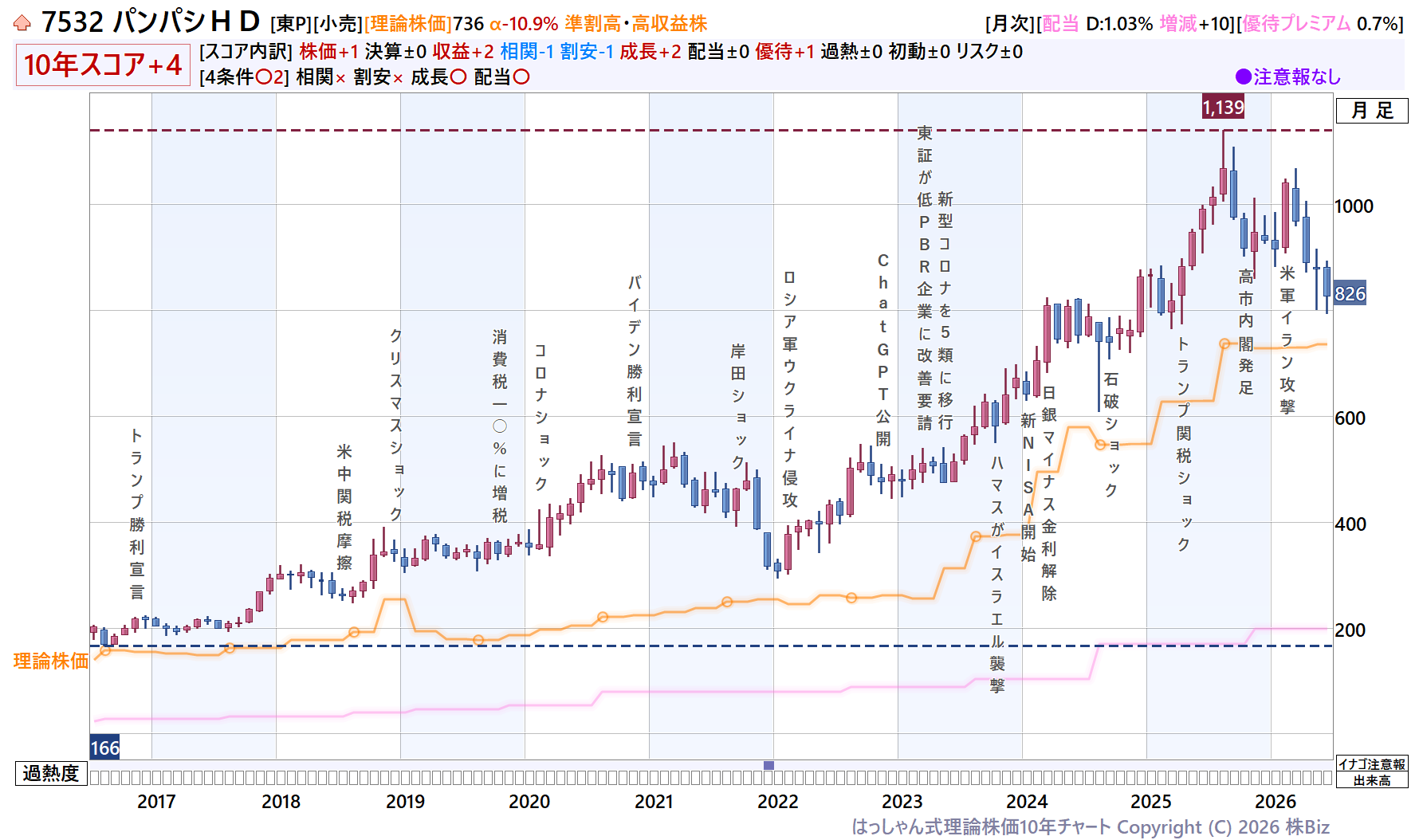Click the red house icon beside the stock code

pyautogui.click(x=22, y=23)
